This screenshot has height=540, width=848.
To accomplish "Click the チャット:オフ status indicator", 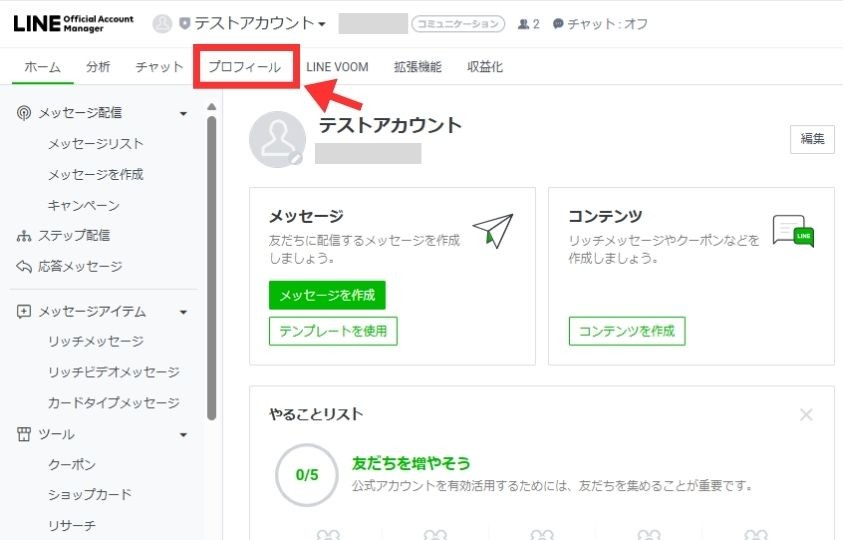I will click(x=600, y=24).
